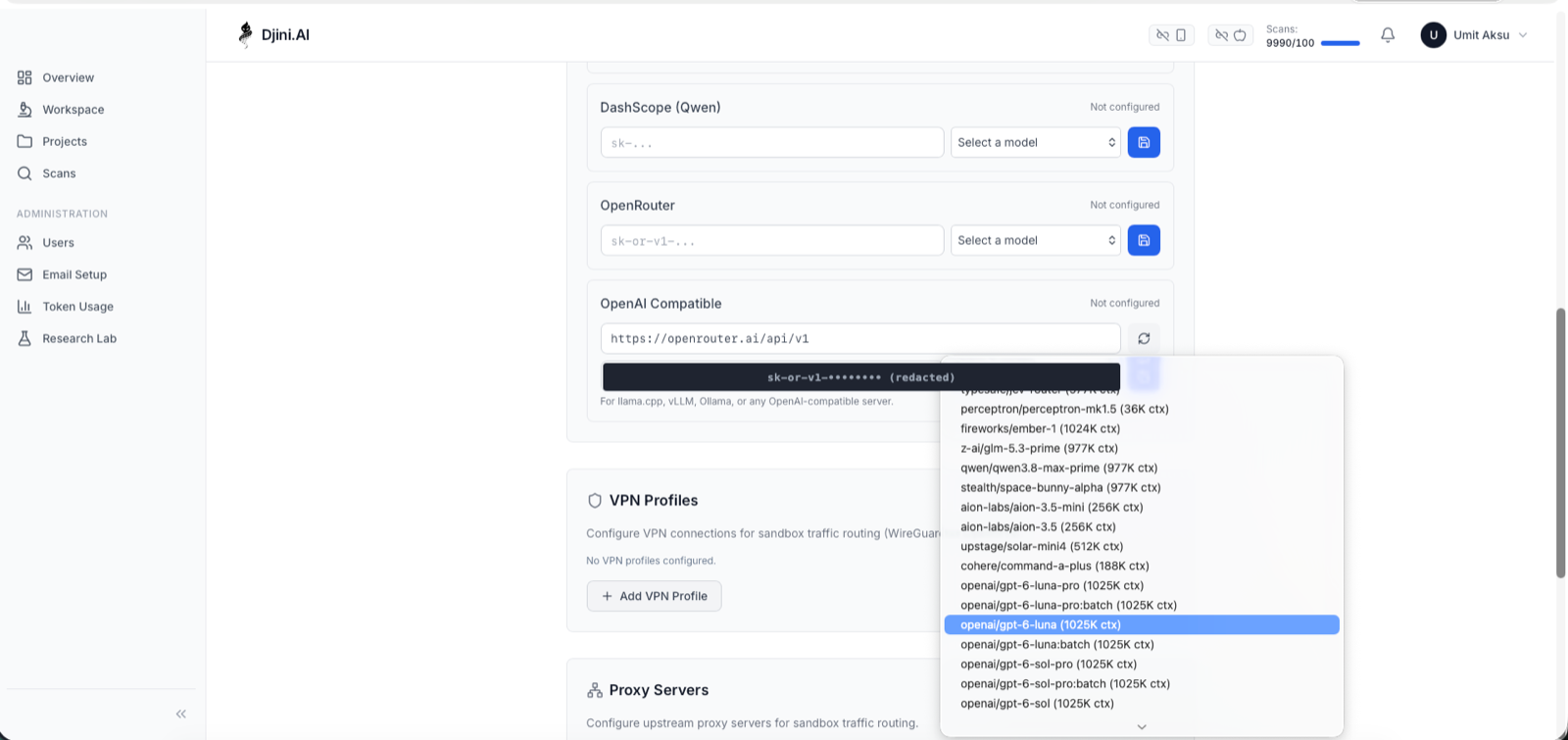This screenshot has width=1568, height=740.
Task: Click the disconnected Apple status indicator
Action: (x=1230, y=35)
